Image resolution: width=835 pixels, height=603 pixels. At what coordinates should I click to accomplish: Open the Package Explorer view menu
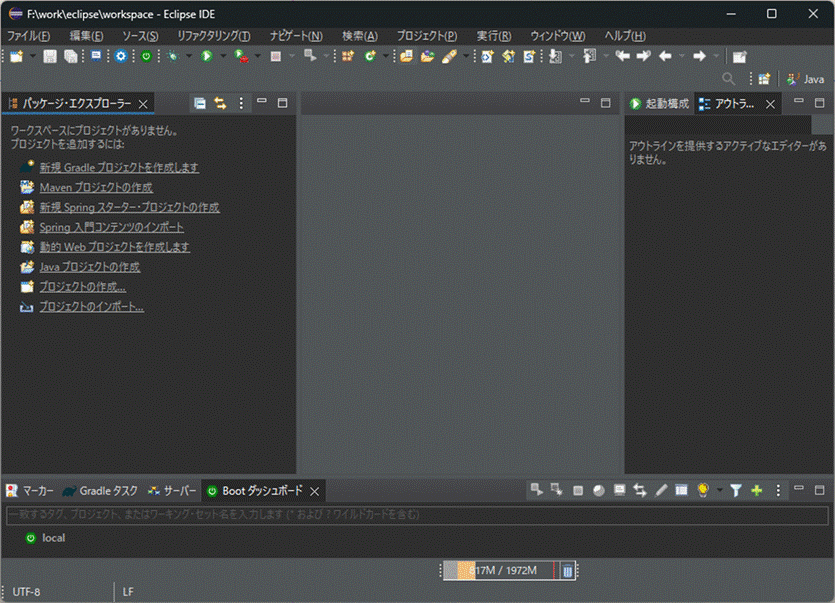241,103
